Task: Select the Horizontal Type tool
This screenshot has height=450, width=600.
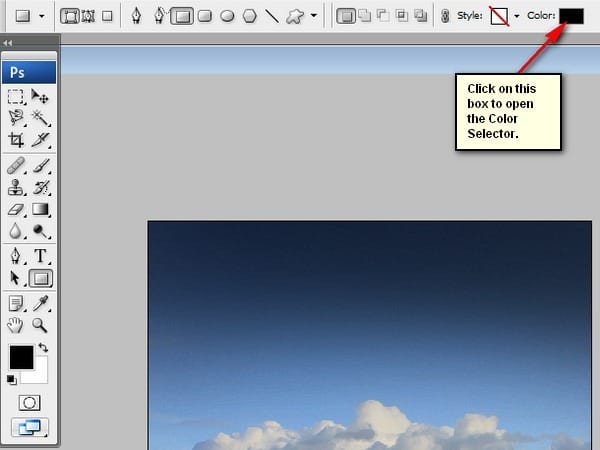Action: click(x=40, y=256)
